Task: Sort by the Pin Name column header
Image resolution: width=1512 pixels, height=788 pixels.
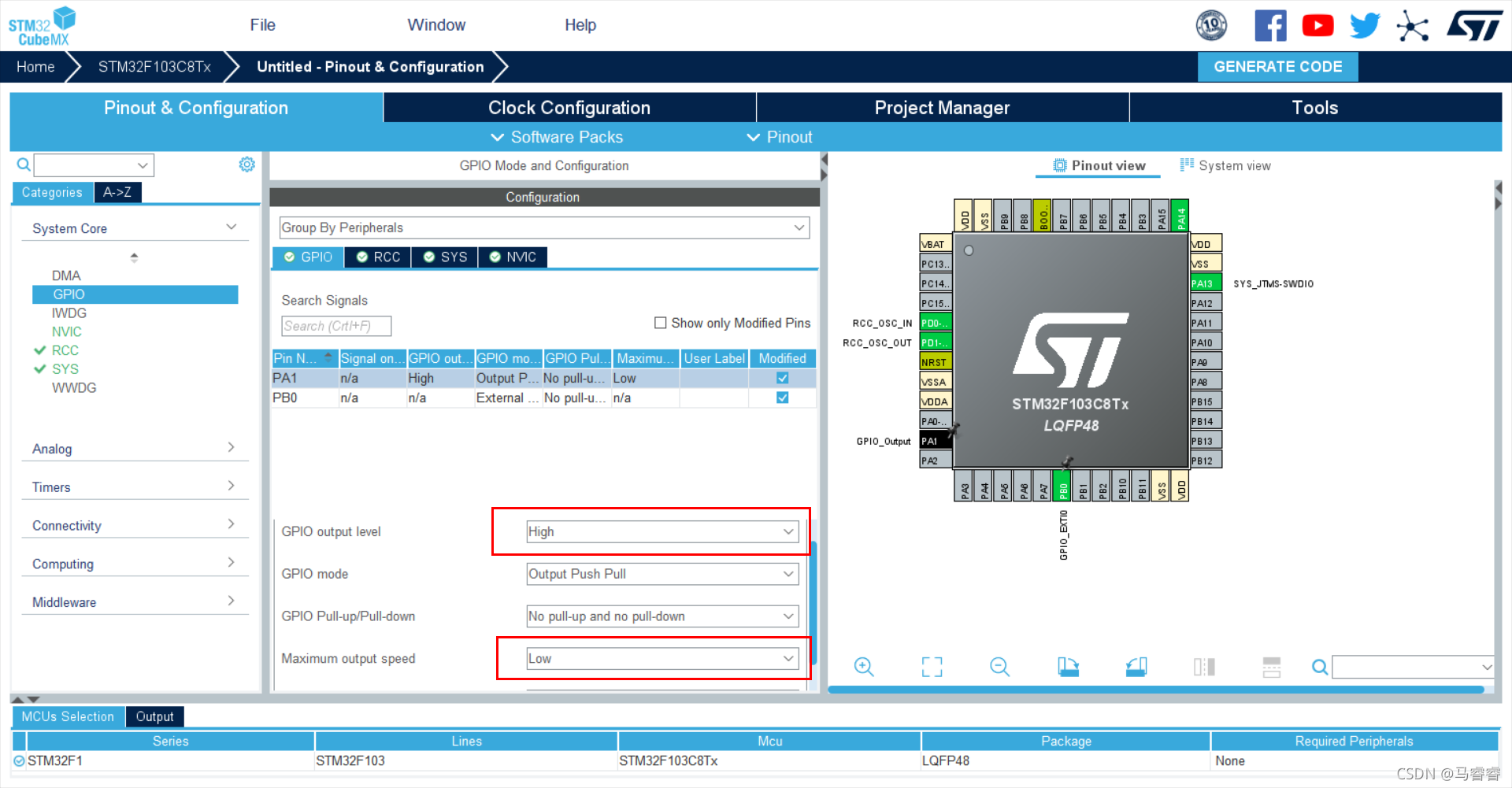Action: (305, 358)
